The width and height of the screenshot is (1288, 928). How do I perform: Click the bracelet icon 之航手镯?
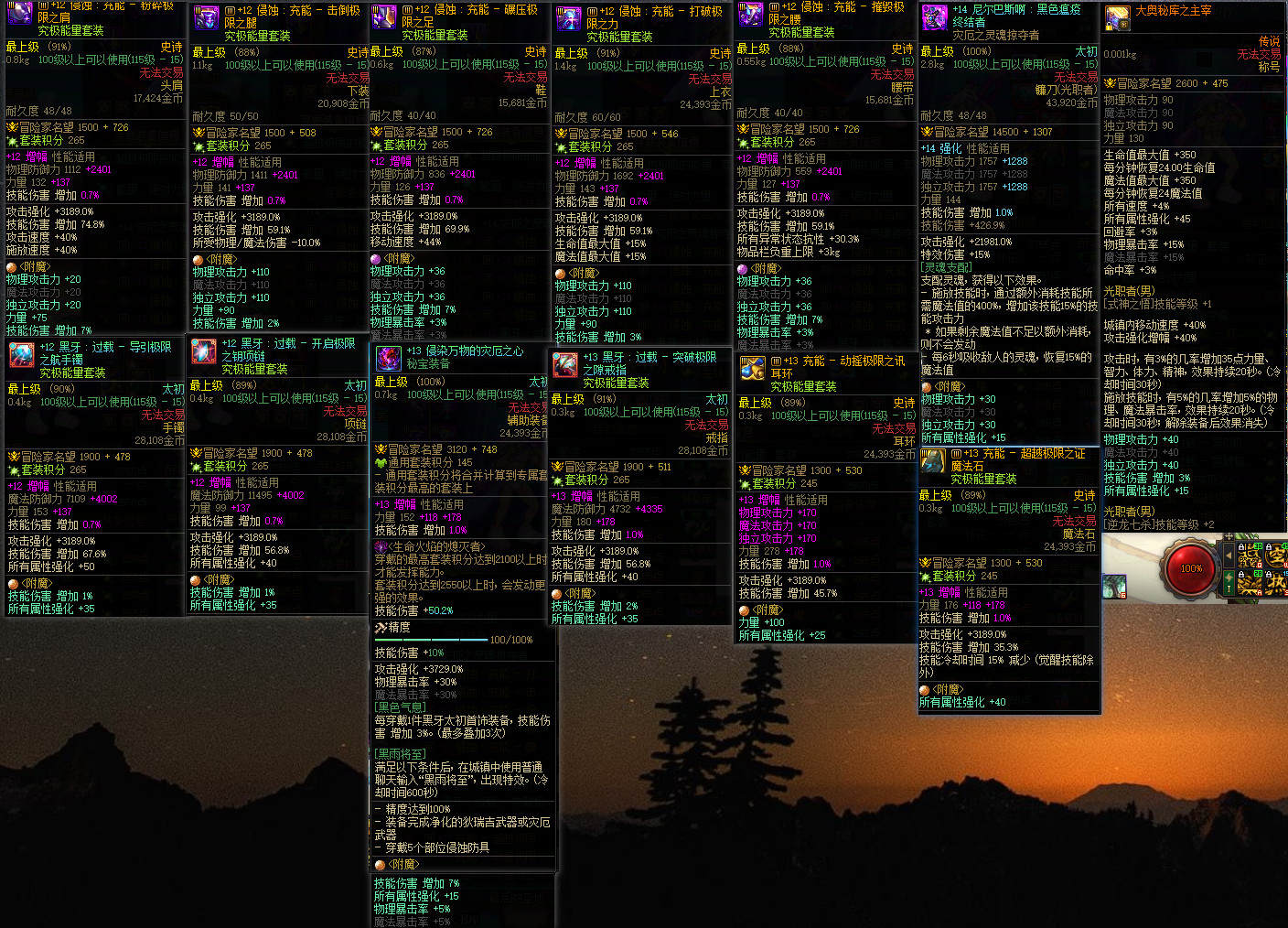click(x=20, y=353)
